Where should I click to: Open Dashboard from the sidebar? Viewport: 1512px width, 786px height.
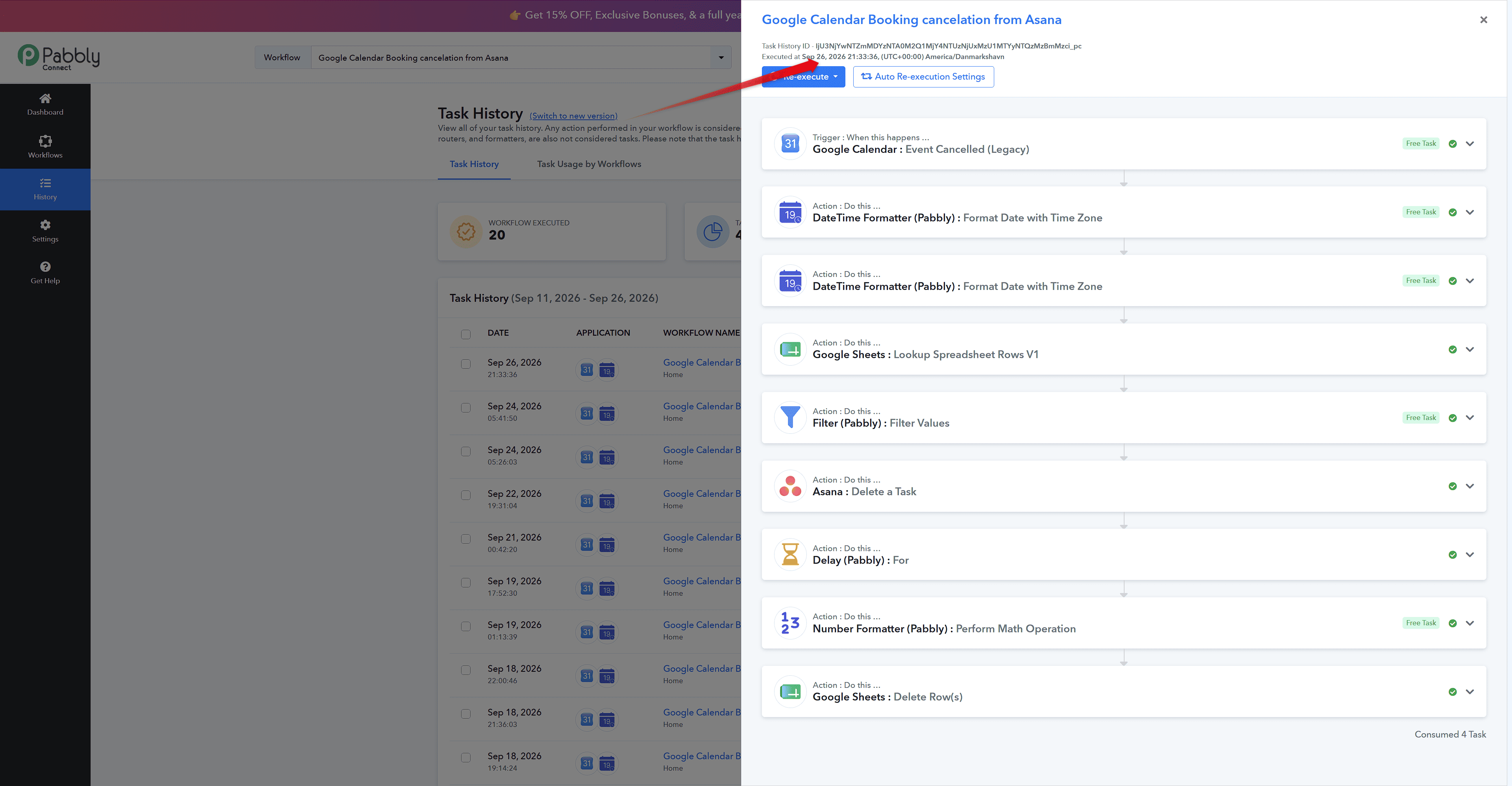click(45, 104)
